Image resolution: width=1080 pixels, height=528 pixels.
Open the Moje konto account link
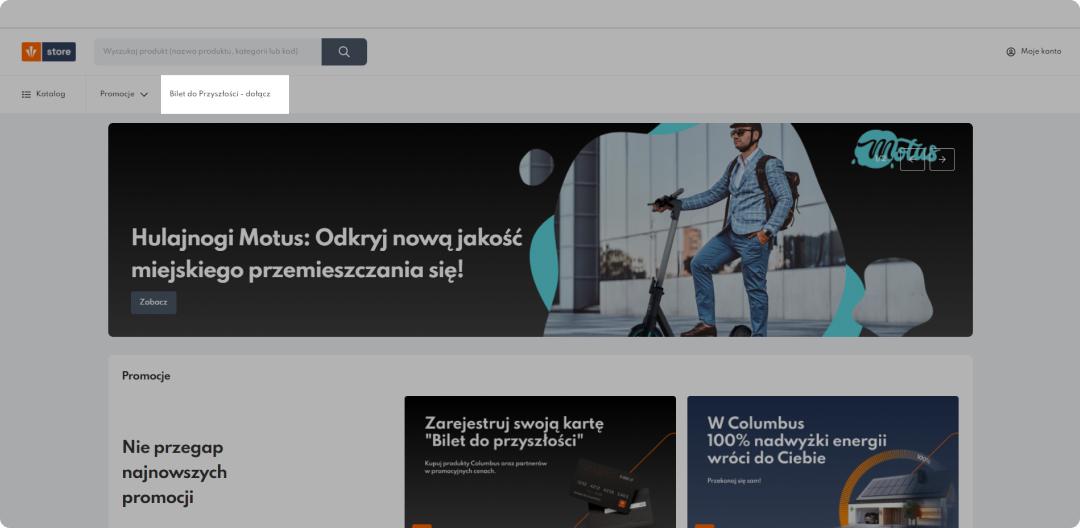1033,52
